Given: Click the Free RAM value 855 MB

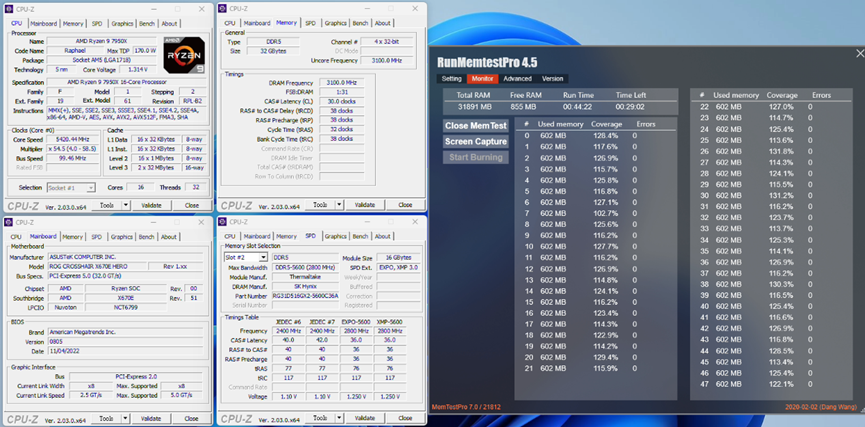Looking at the screenshot, I should (524, 107).
